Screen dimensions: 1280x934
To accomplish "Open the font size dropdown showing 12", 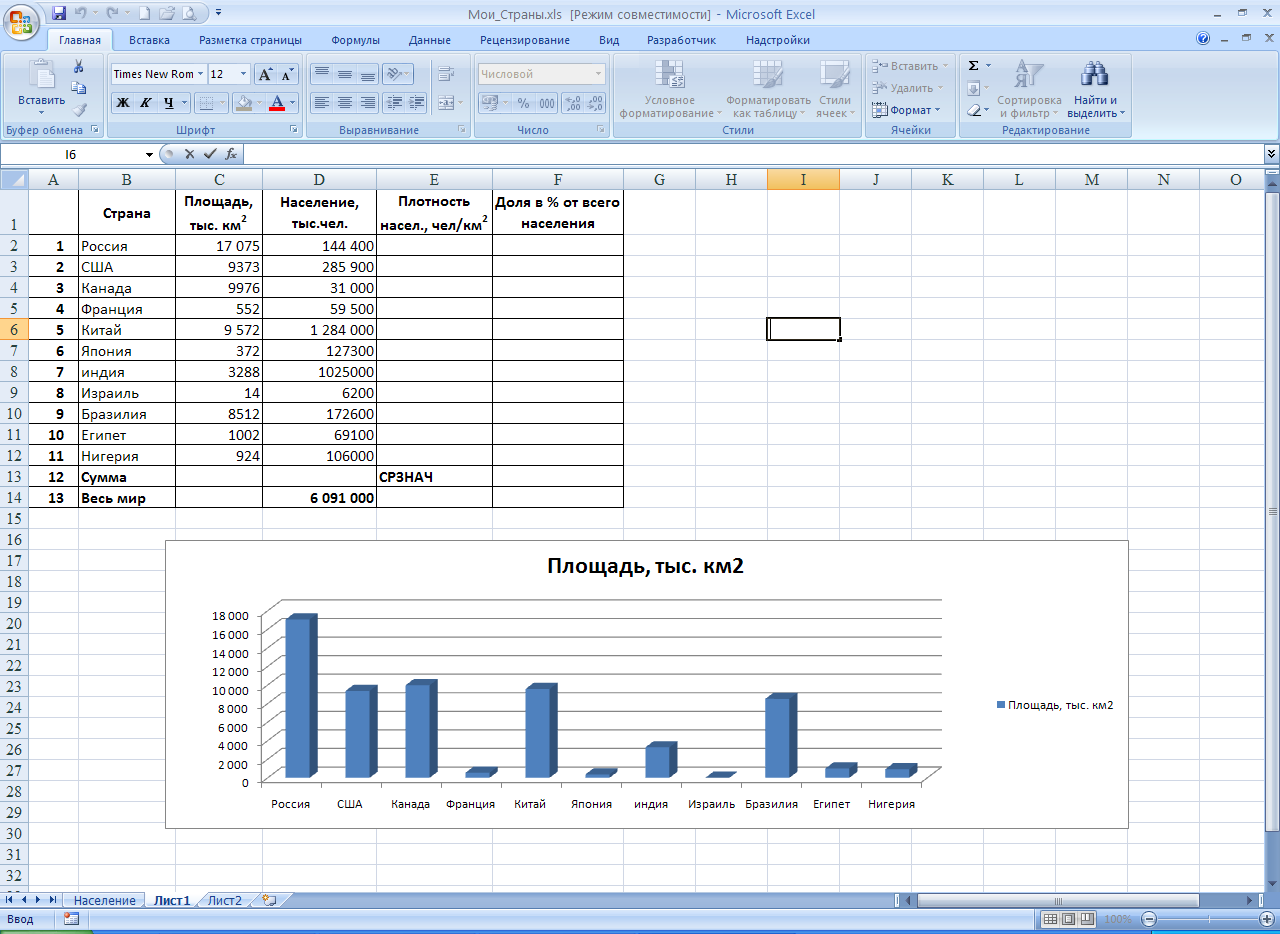I will click(244, 74).
